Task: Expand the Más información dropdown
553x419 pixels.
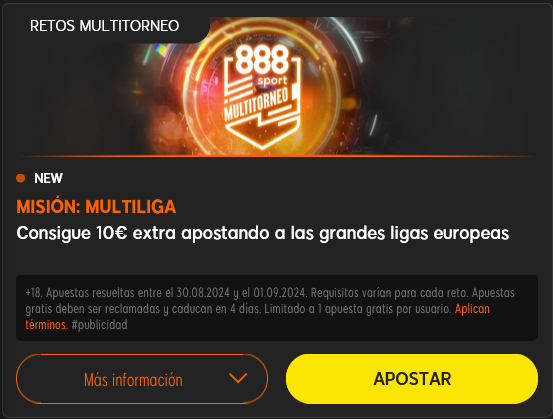Action: click(x=142, y=379)
